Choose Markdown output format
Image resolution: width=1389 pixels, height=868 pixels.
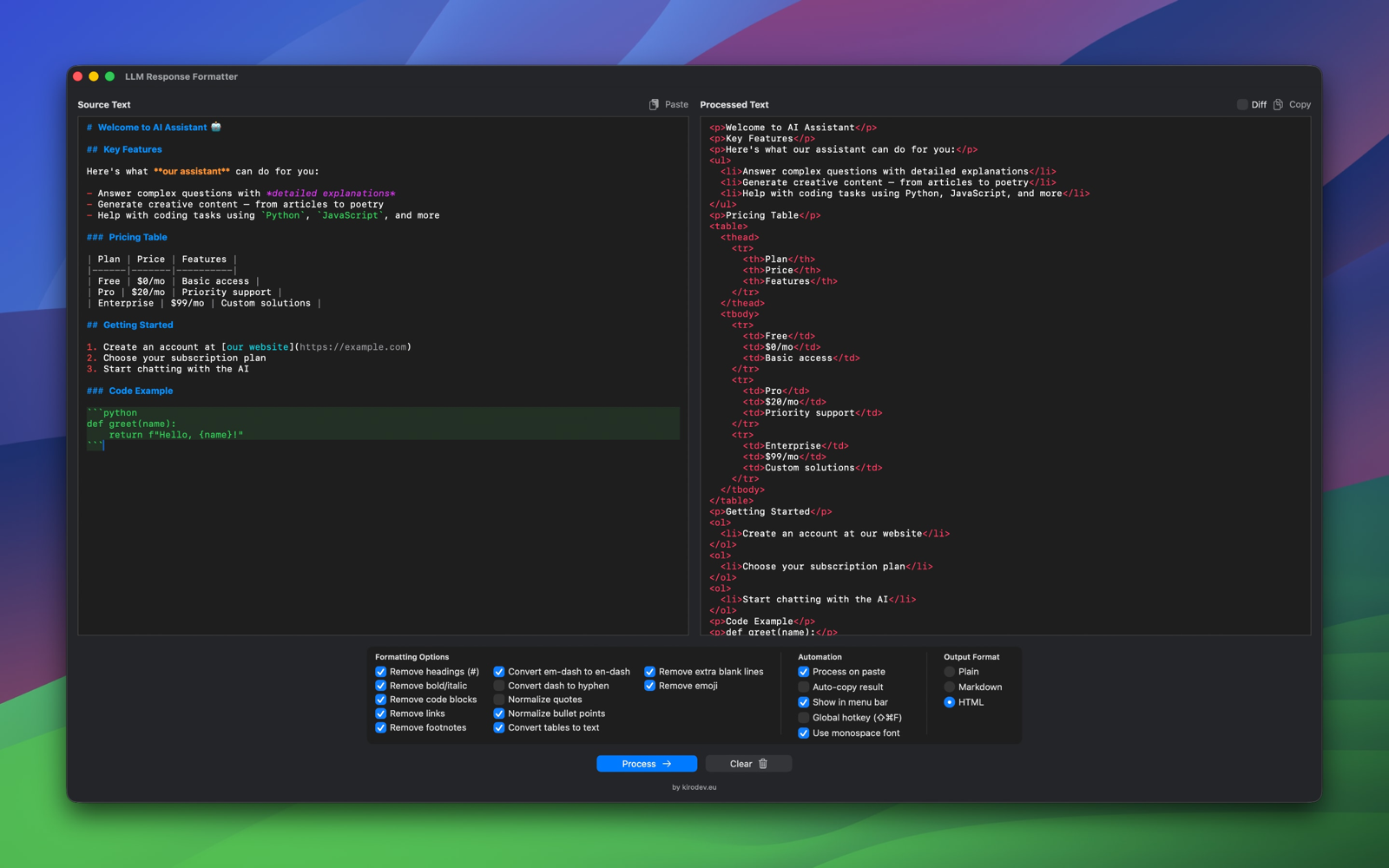949,687
